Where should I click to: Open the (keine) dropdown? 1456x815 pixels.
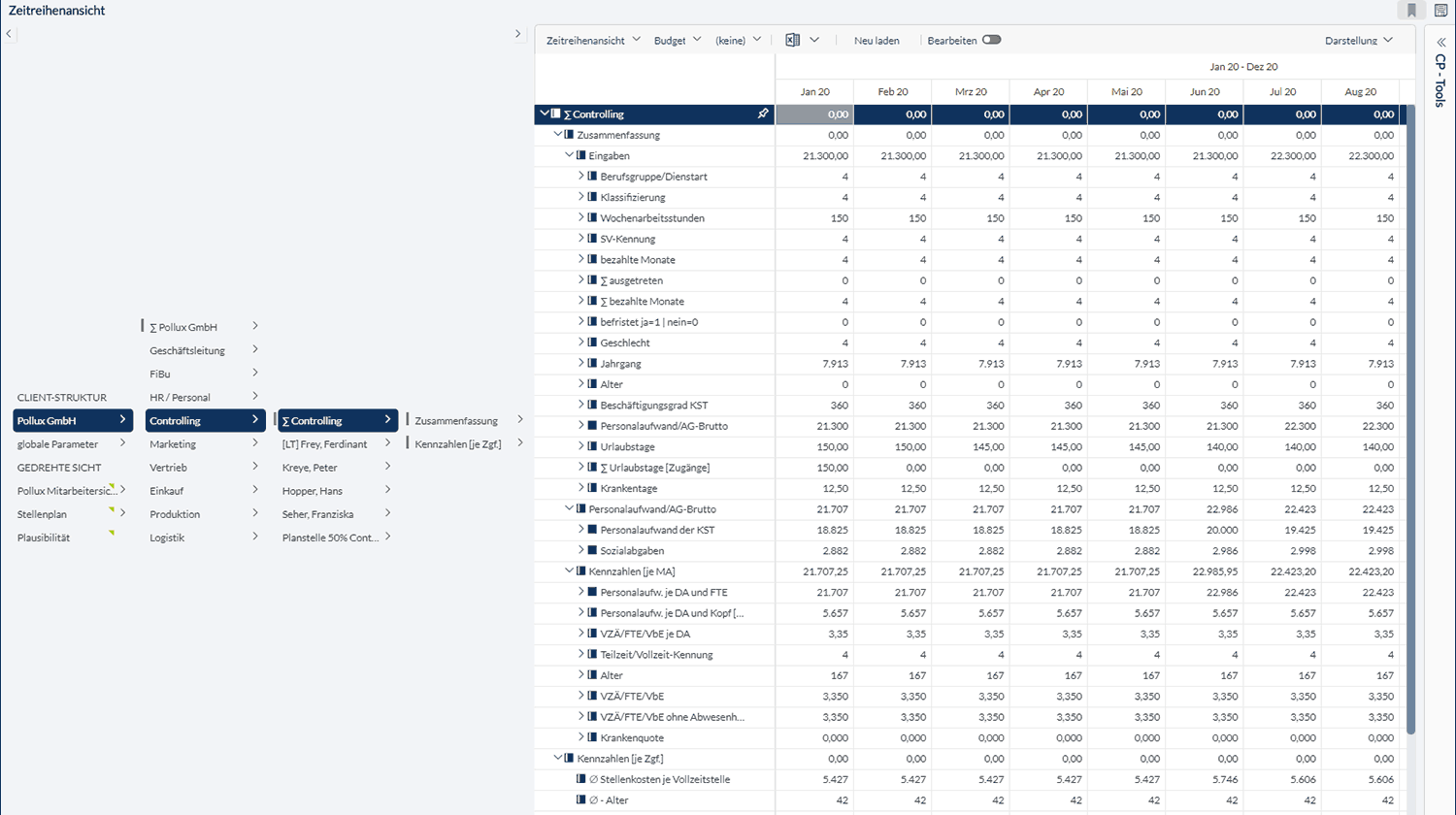click(738, 40)
